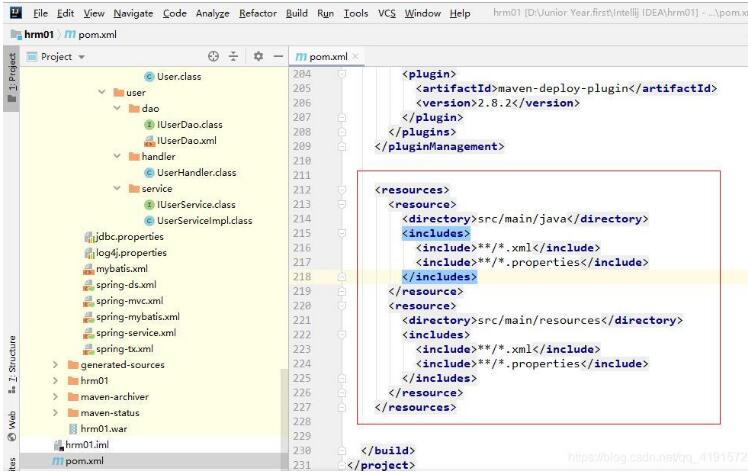Expand the generated-sources folder

(x=56, y=365)
